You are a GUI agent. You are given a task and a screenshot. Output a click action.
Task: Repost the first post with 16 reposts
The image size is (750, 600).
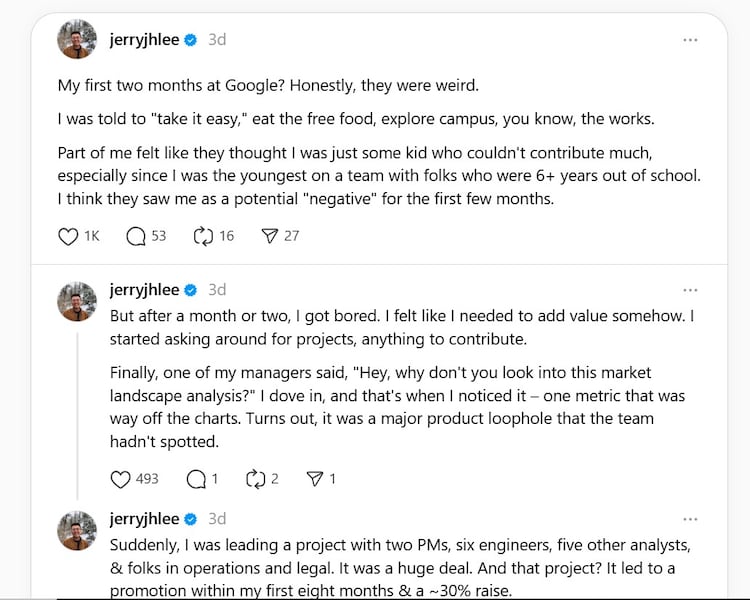pyautogui.click(x=203, y=237)
